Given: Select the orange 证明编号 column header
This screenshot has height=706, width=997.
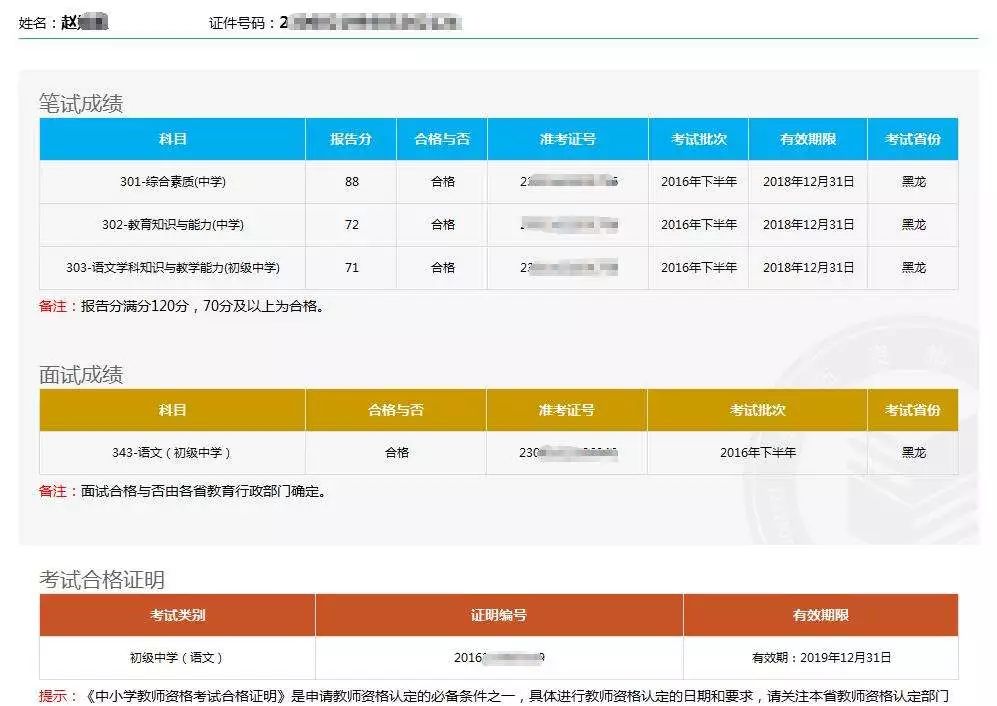Looking at the screenshot, I should tap(499, 615).
